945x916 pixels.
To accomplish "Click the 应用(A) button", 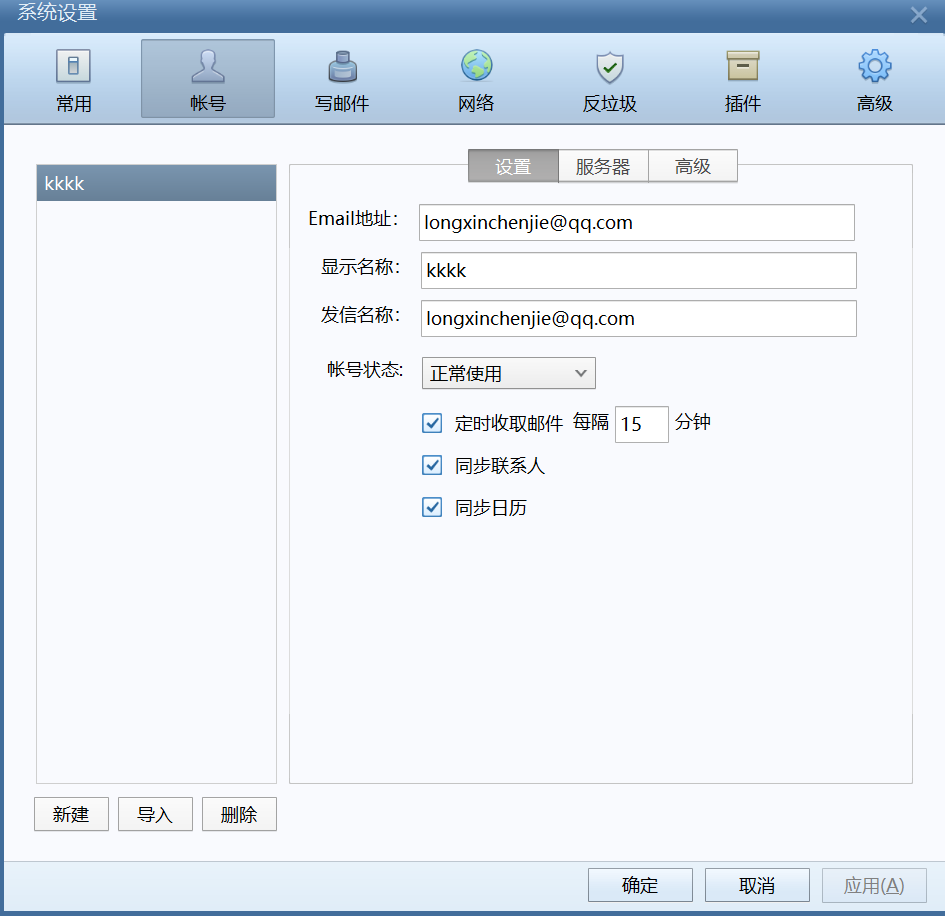I will [x=874, y=885].
